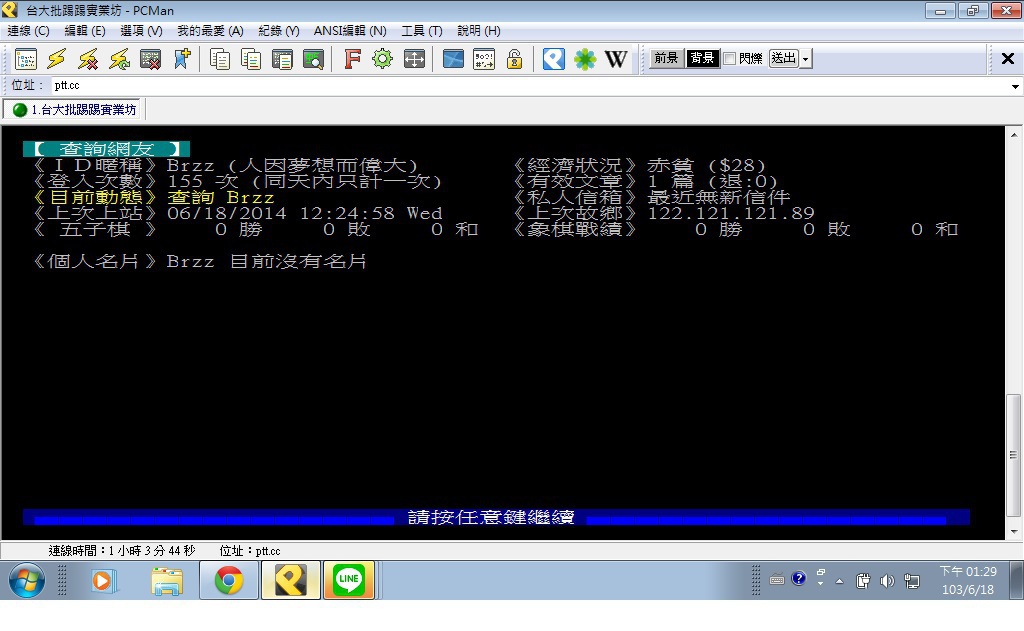The height and width of the screenshot is (631, 1024).
Task: Open the 工具 (T) menu
Action: tap(422, 31)
